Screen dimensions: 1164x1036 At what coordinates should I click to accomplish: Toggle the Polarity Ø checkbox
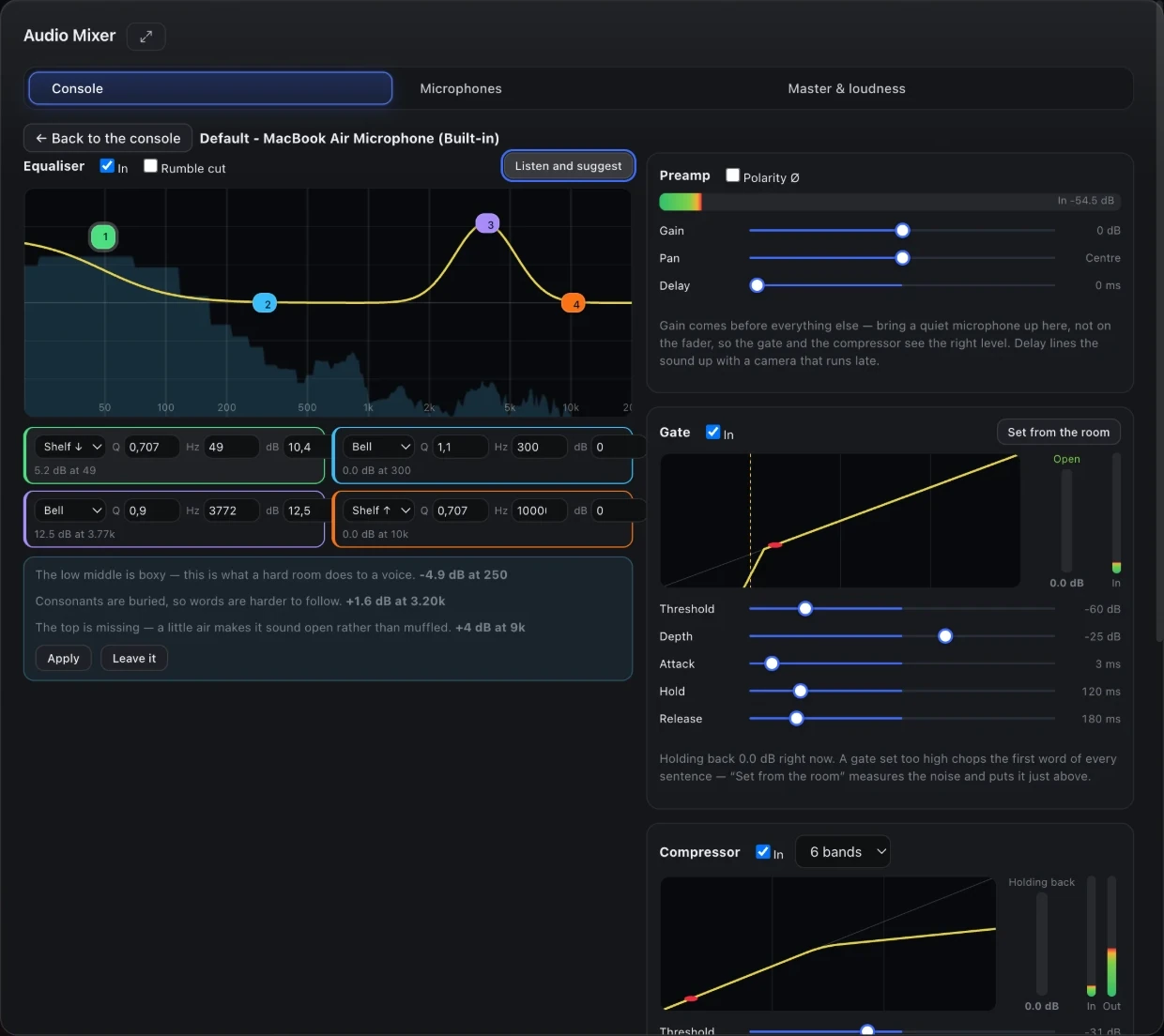click(x=732, y=175)
